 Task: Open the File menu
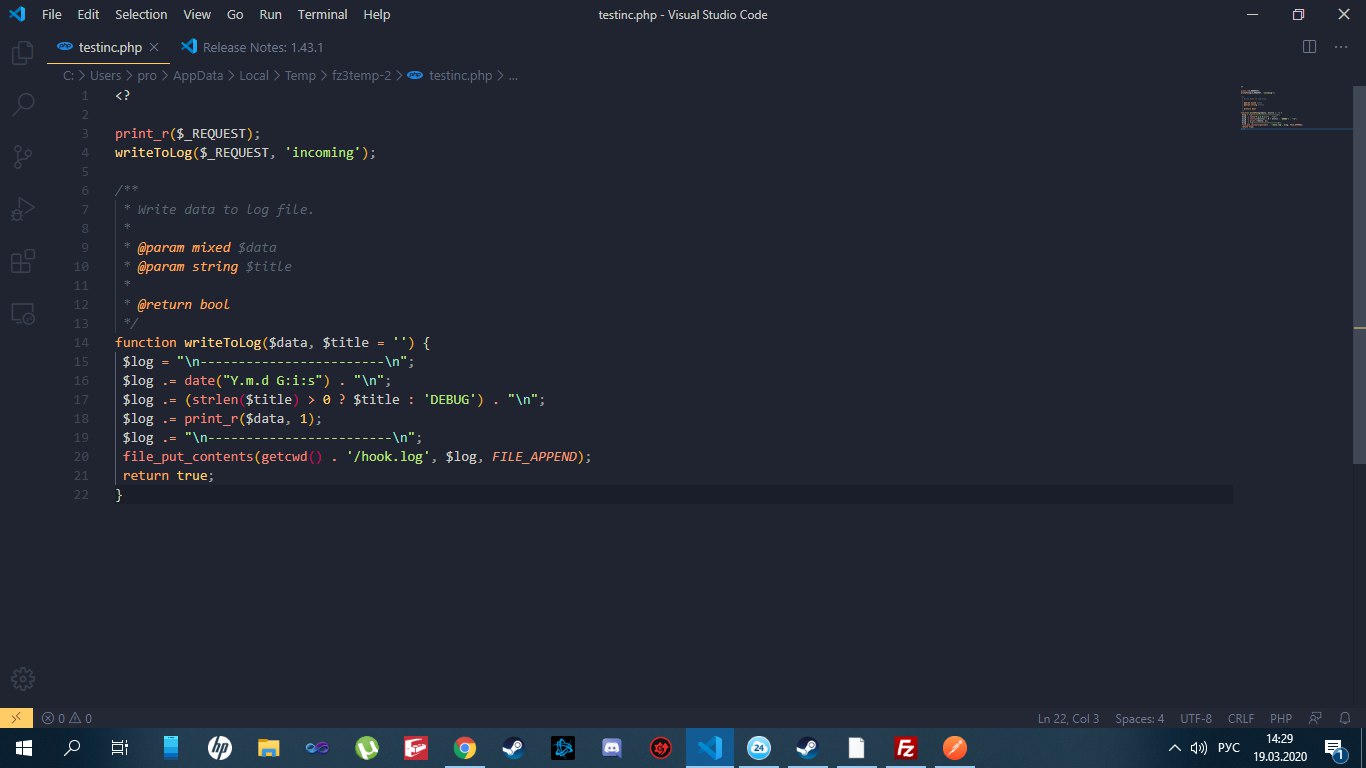coord(52,15)
